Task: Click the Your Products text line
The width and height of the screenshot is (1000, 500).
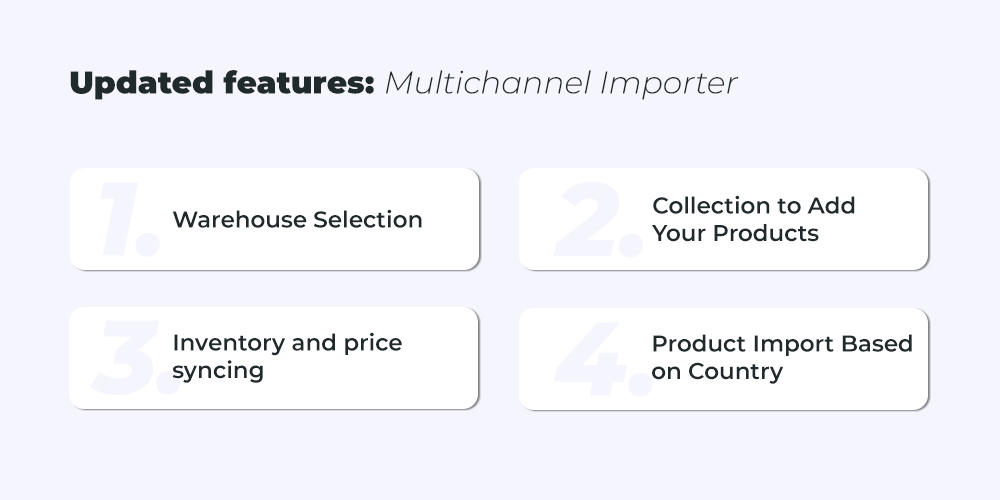Action: [x=735, y=233]
